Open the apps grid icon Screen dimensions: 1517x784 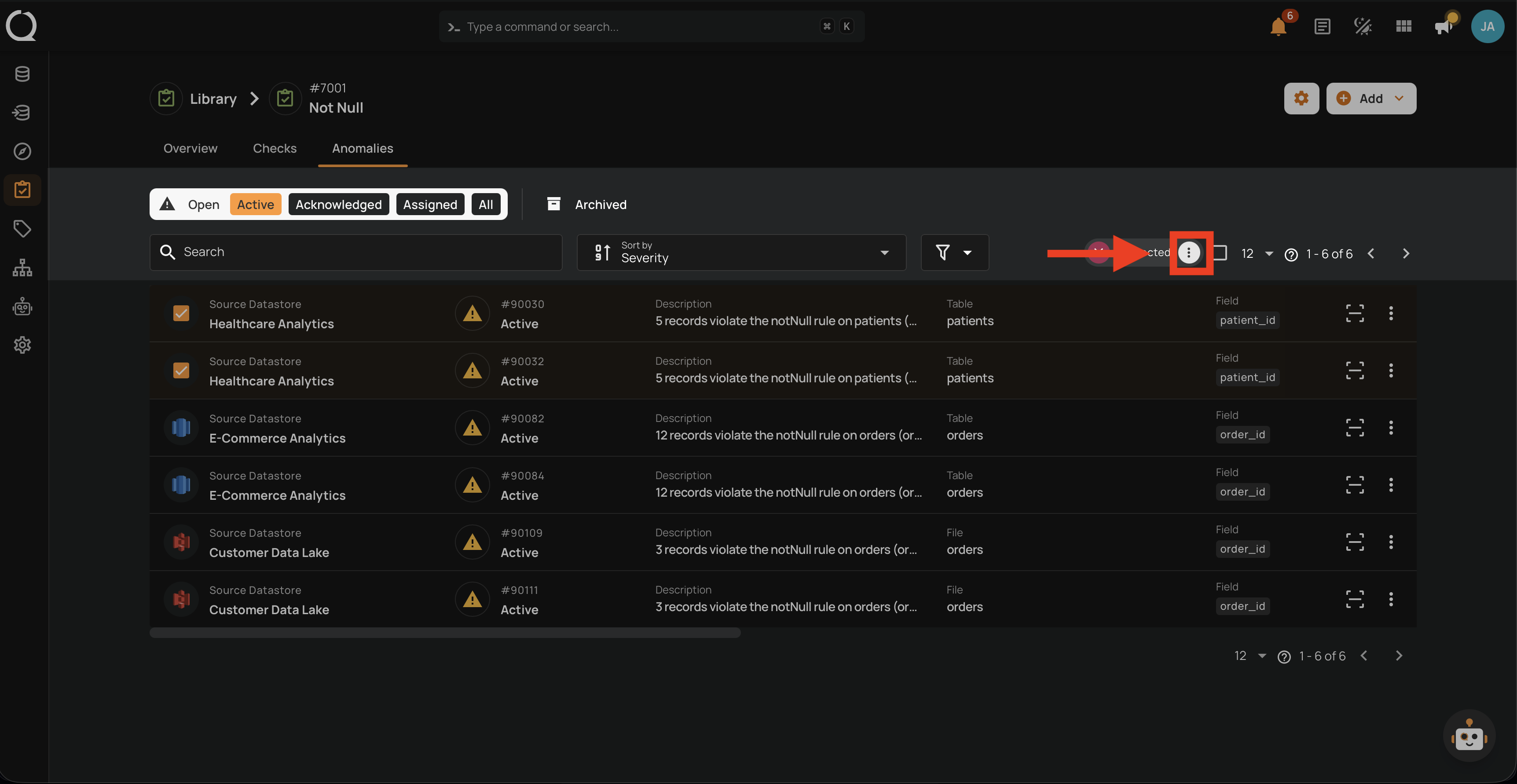point(1403,26)
